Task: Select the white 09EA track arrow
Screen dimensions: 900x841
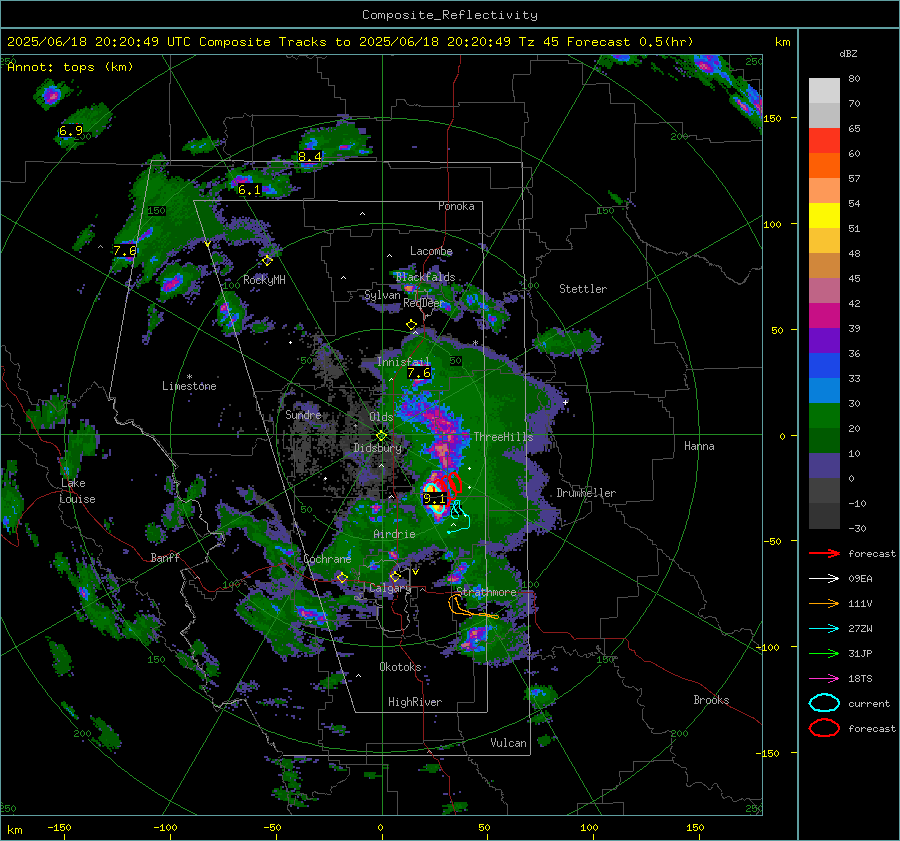Action: coord(824,579)
